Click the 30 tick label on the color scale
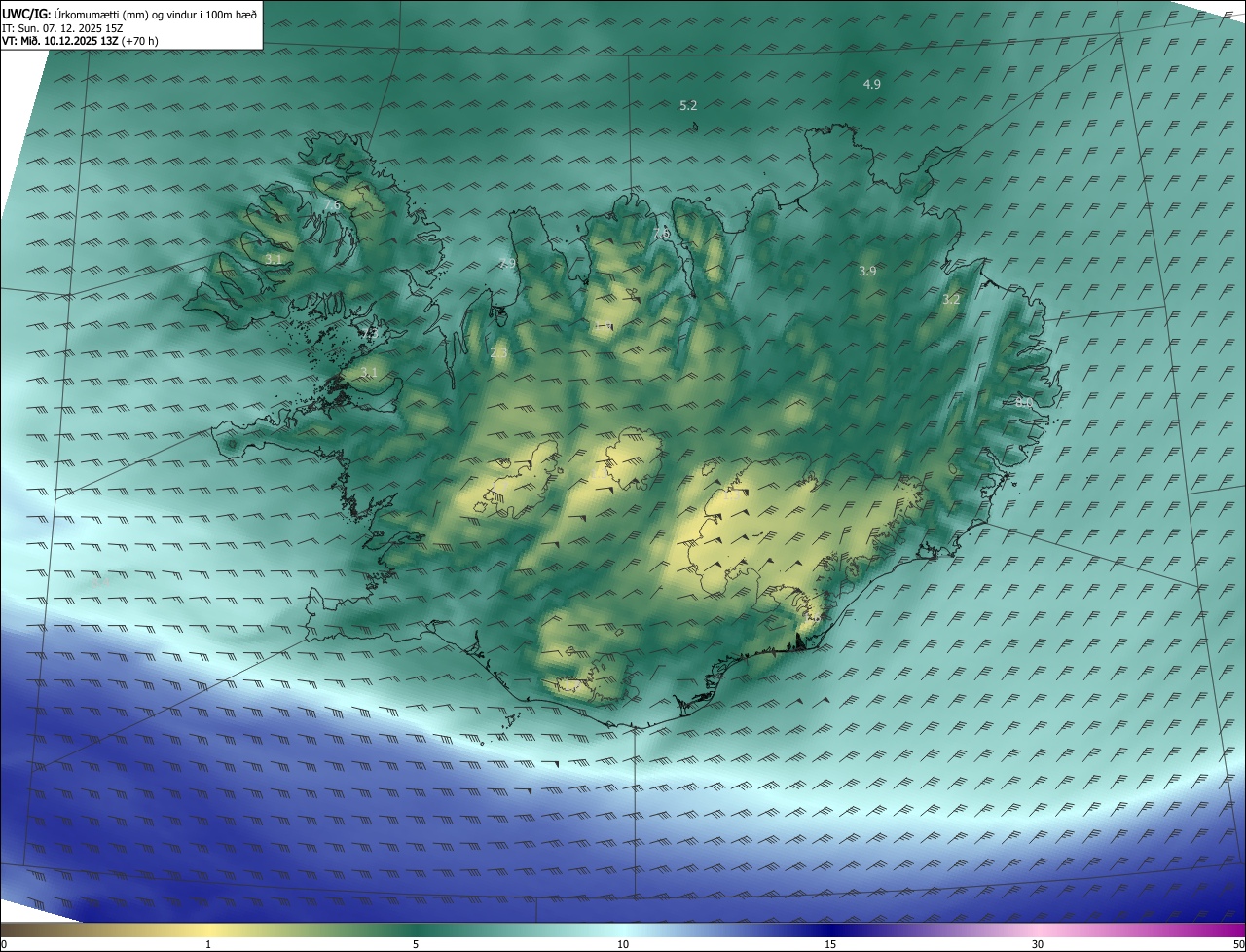1246x952 pixels. [1038, 944]
